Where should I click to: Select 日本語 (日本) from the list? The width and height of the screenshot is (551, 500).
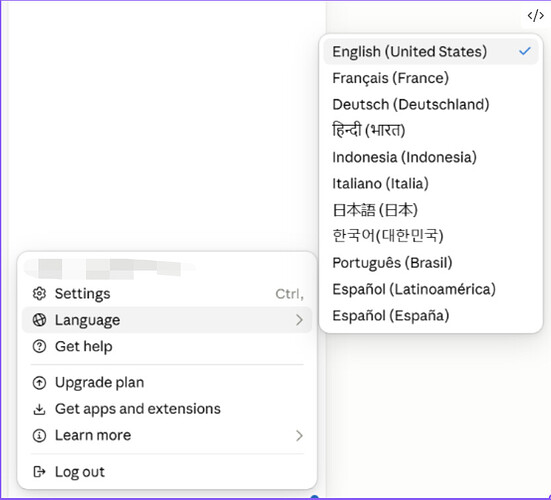click(x=431, y=210)
